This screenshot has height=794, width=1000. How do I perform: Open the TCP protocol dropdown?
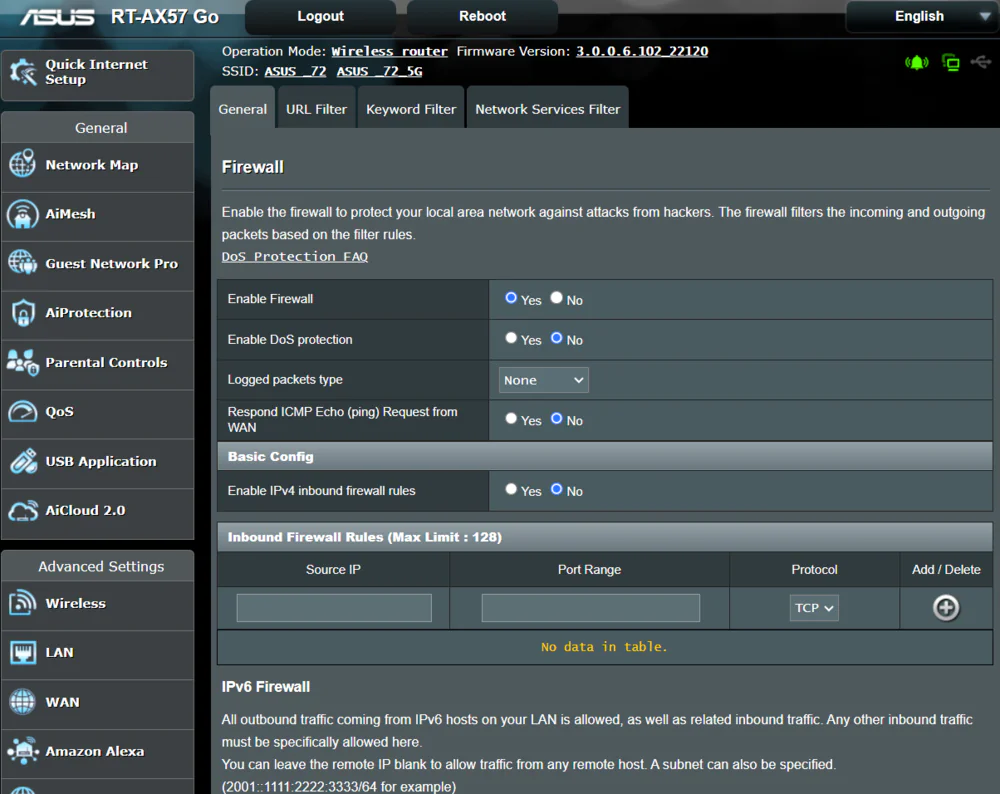(x=814, y=608)
